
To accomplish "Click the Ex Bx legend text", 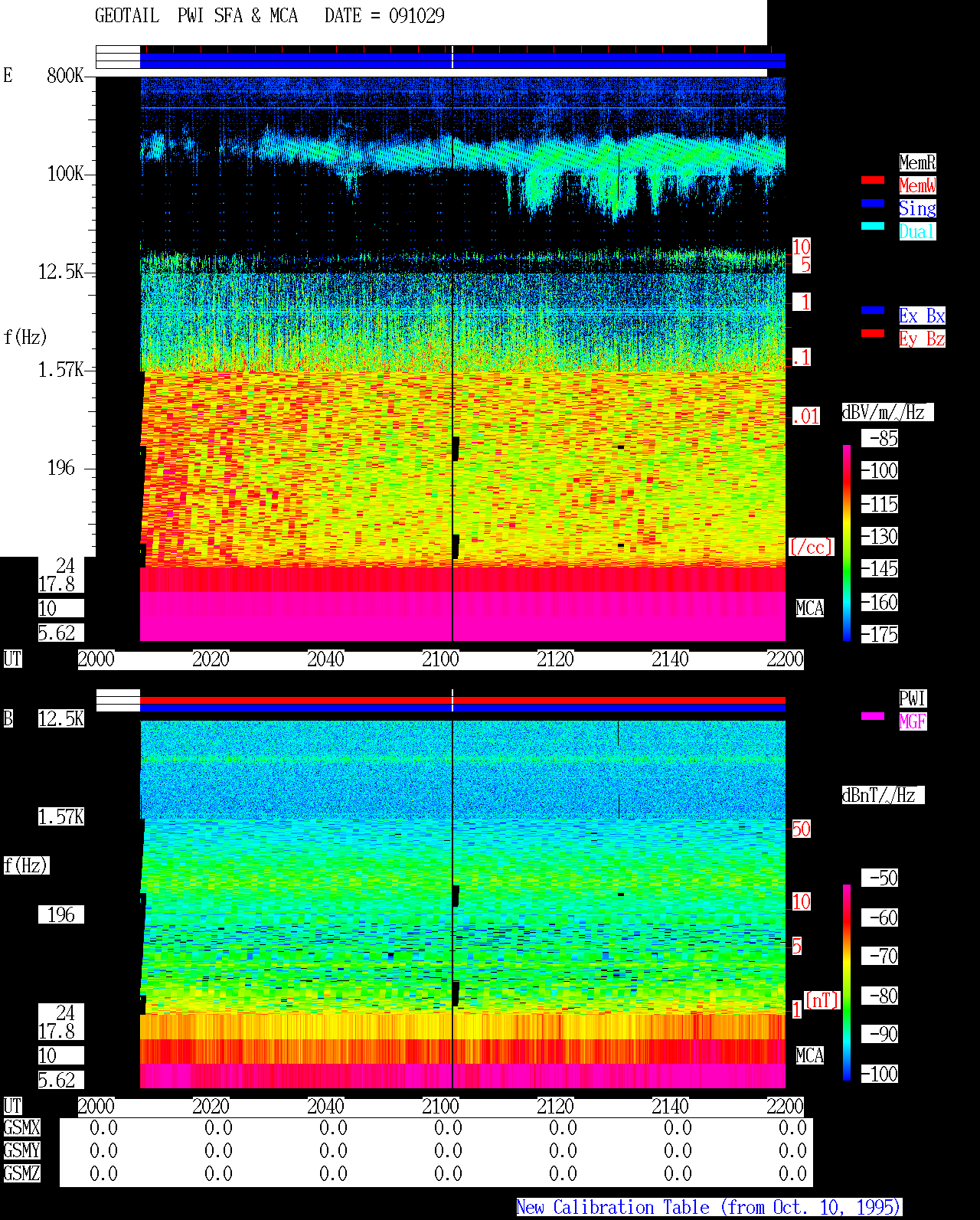I will pos(922,316).
